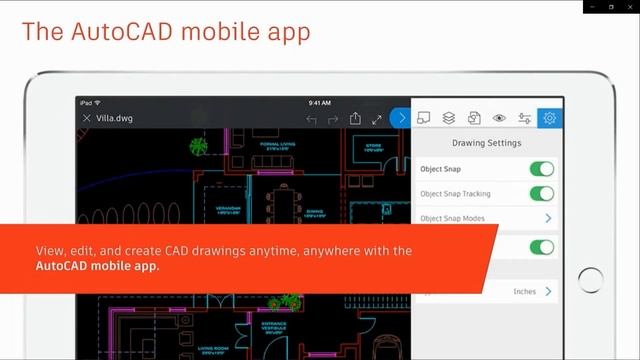This screenshot has height=360, width=640.
Task: Click the Object Snap label
Action: (440, 169)
